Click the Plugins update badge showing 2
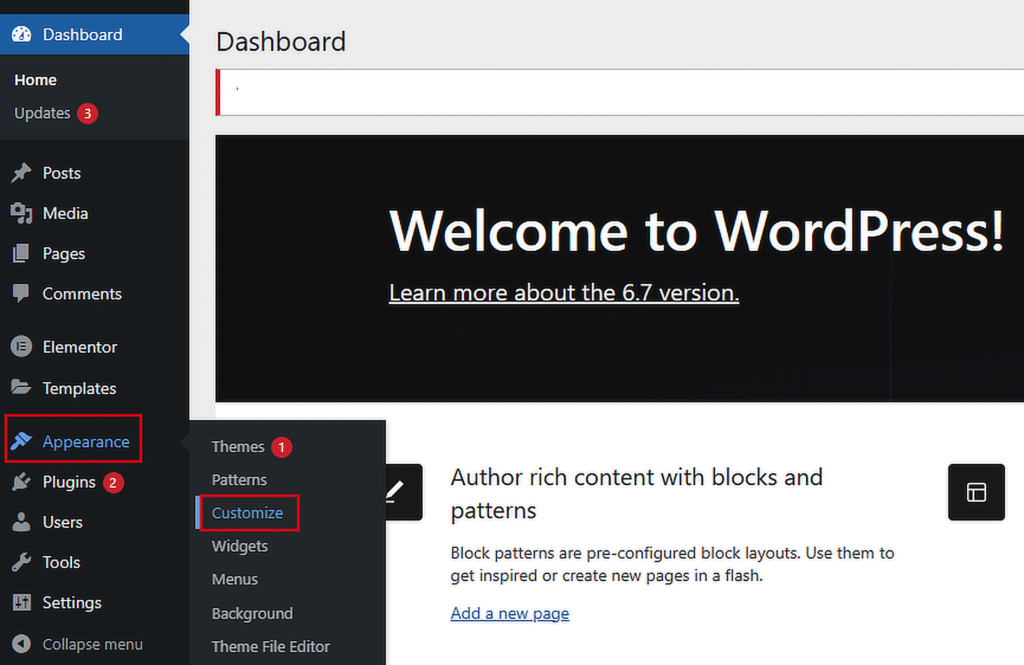The height and width of the screenshot is (665, 1024). point(113,483)
